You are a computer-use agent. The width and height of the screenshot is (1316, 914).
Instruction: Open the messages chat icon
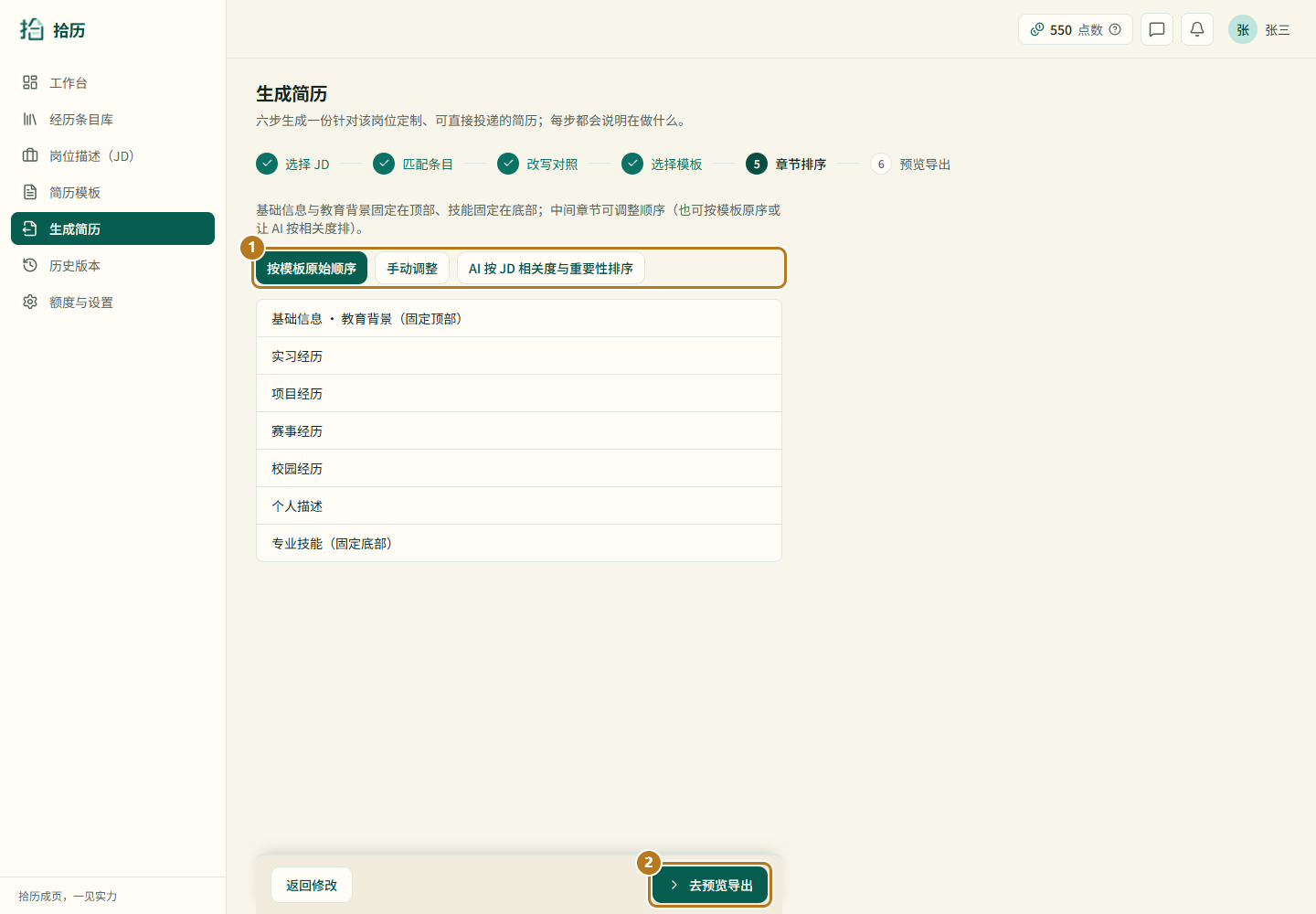(x=1157, y=29)
